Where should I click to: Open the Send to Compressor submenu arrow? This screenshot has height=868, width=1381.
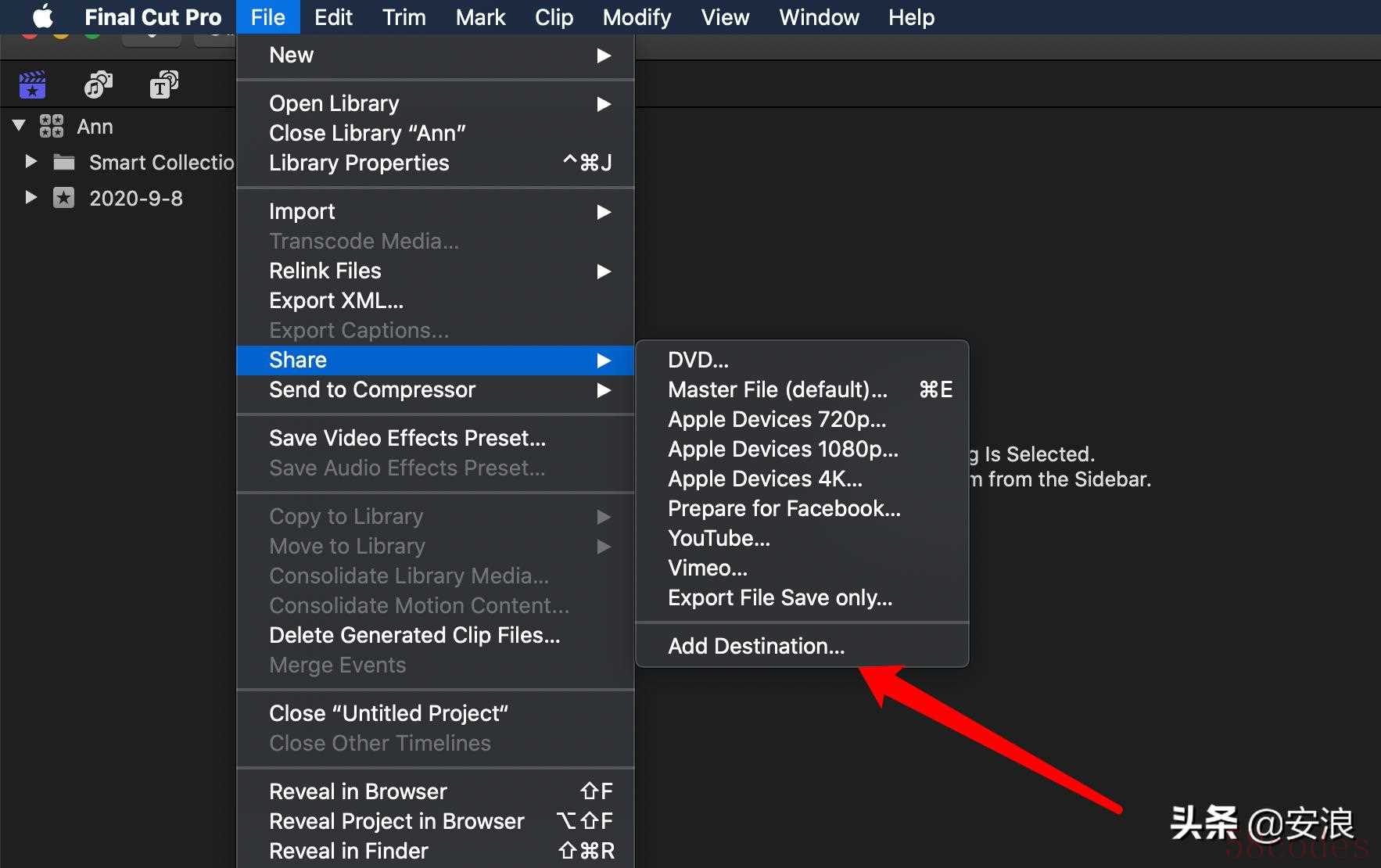click(604, 390)
